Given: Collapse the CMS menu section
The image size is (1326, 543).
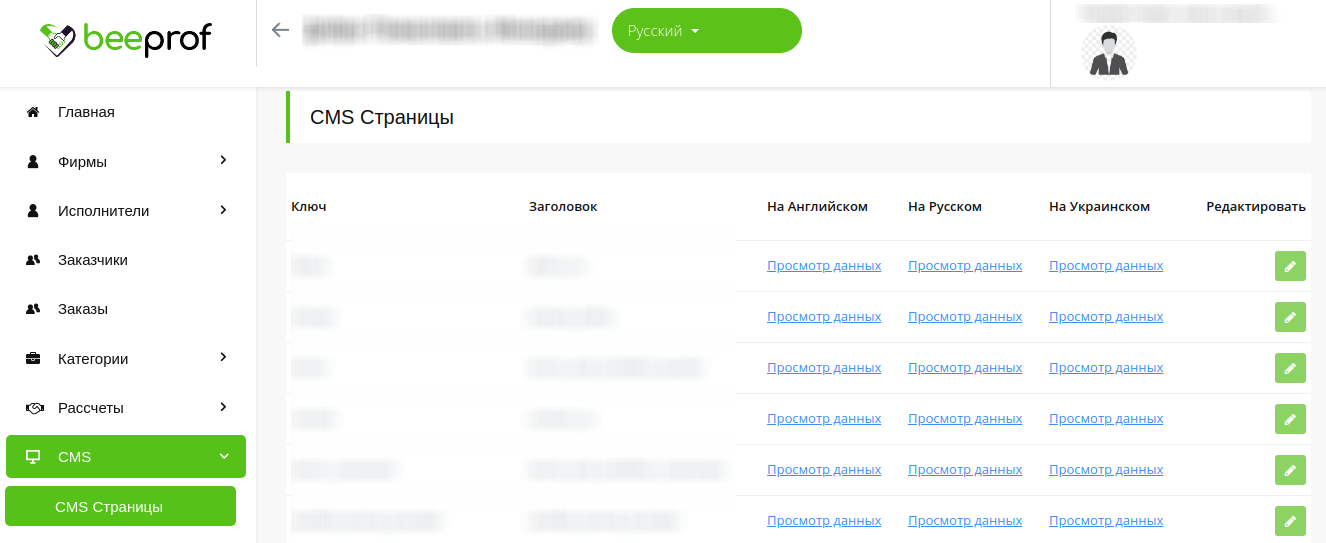Looking at the screenshot, I should click(x=223, y=457).
